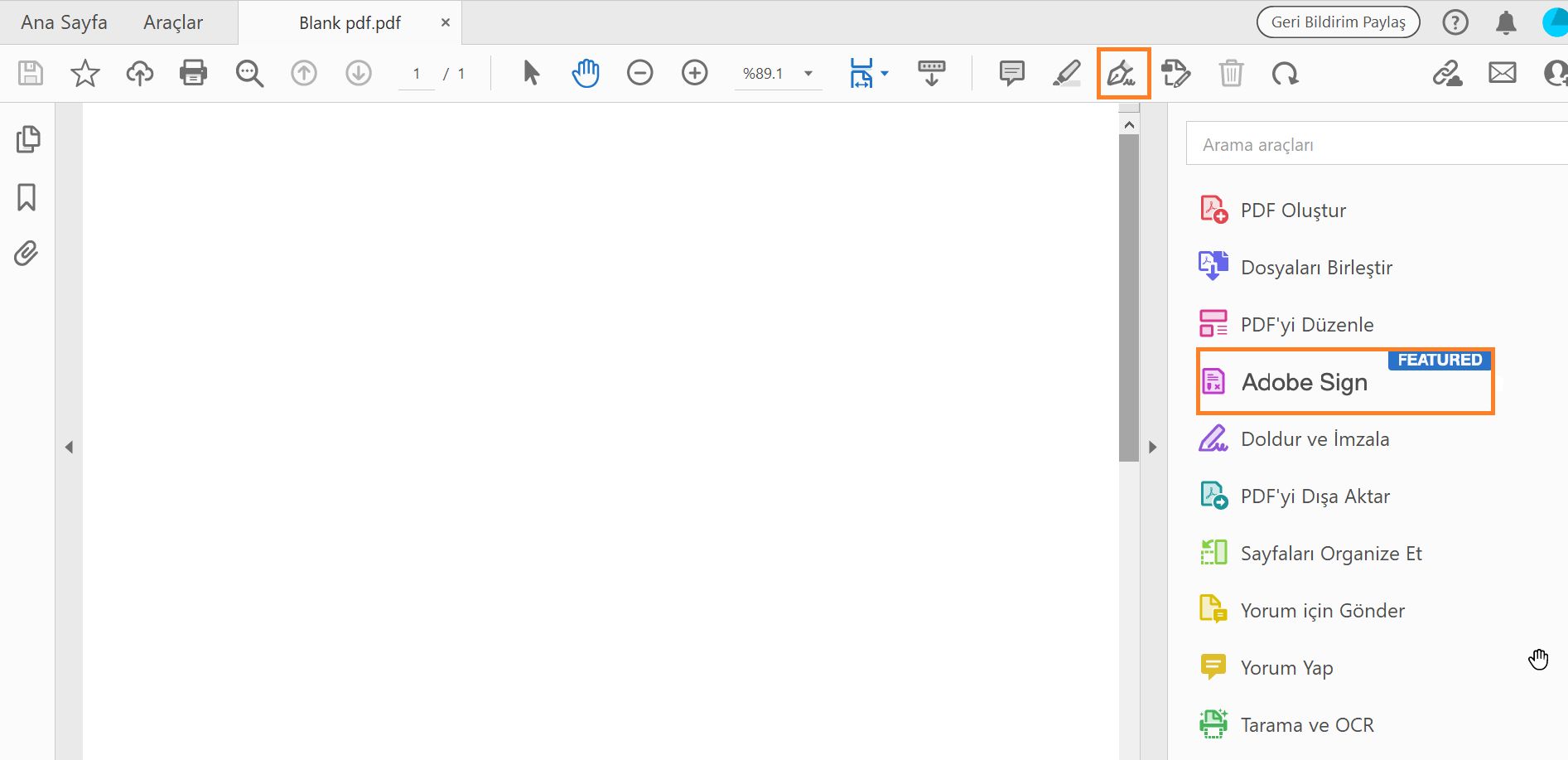Open the bookmarks panel

pos(27,197)
